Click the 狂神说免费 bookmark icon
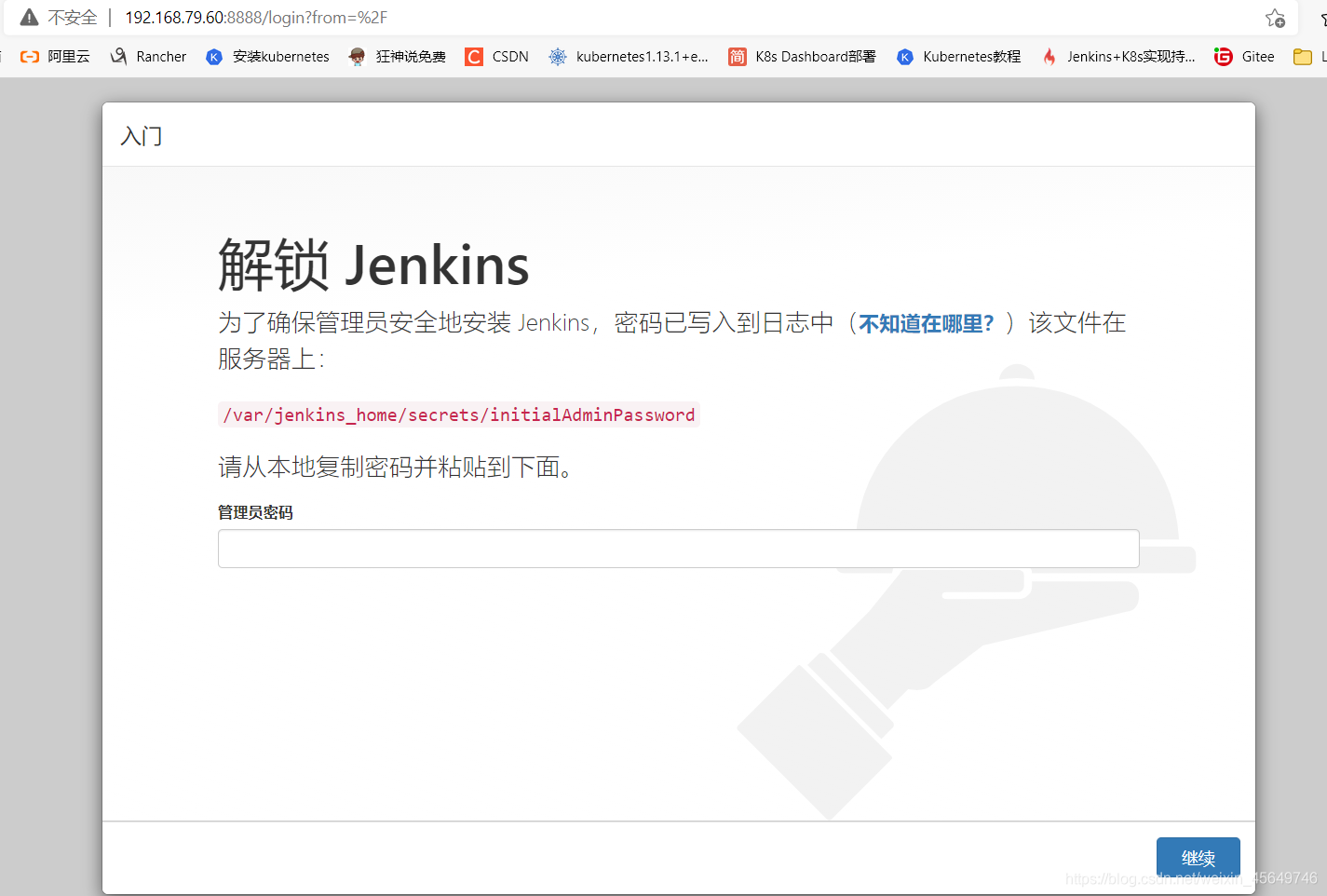Screen dimensions: 1327x896 click(357, 57)
